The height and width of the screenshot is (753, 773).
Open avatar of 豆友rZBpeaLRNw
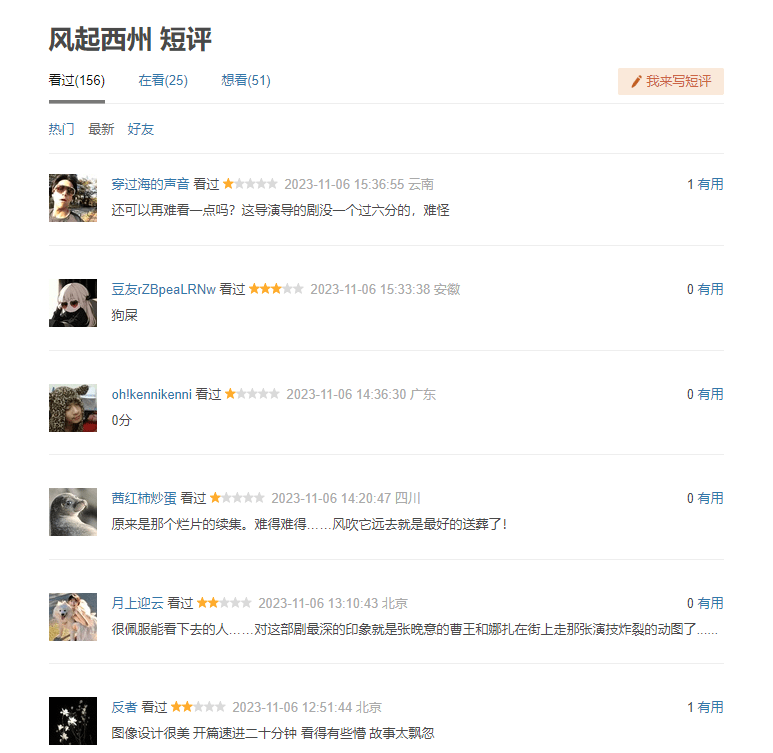pos(73,303)
